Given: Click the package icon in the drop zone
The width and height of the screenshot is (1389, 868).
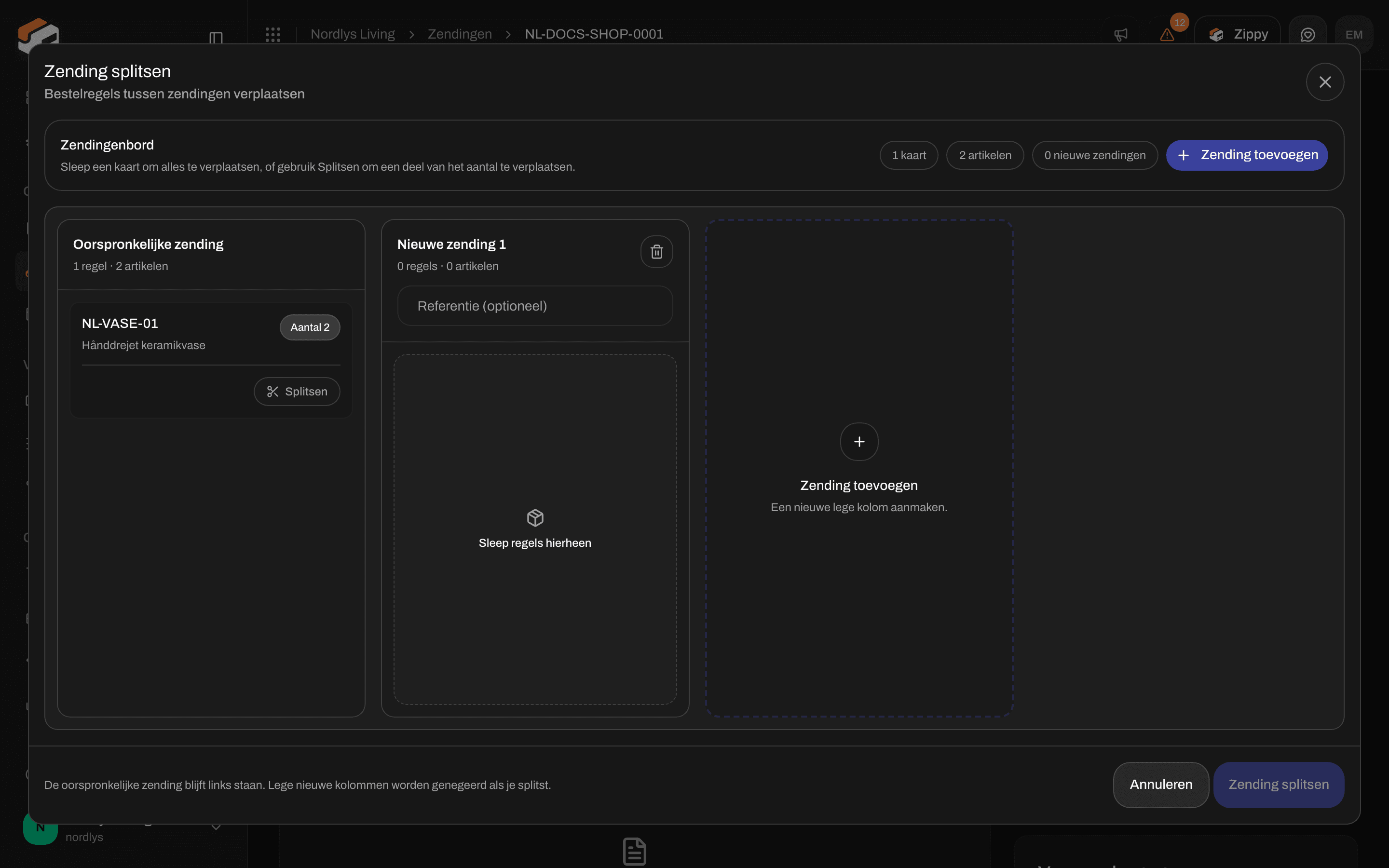Looking at the screenshot, I should 535,518.
